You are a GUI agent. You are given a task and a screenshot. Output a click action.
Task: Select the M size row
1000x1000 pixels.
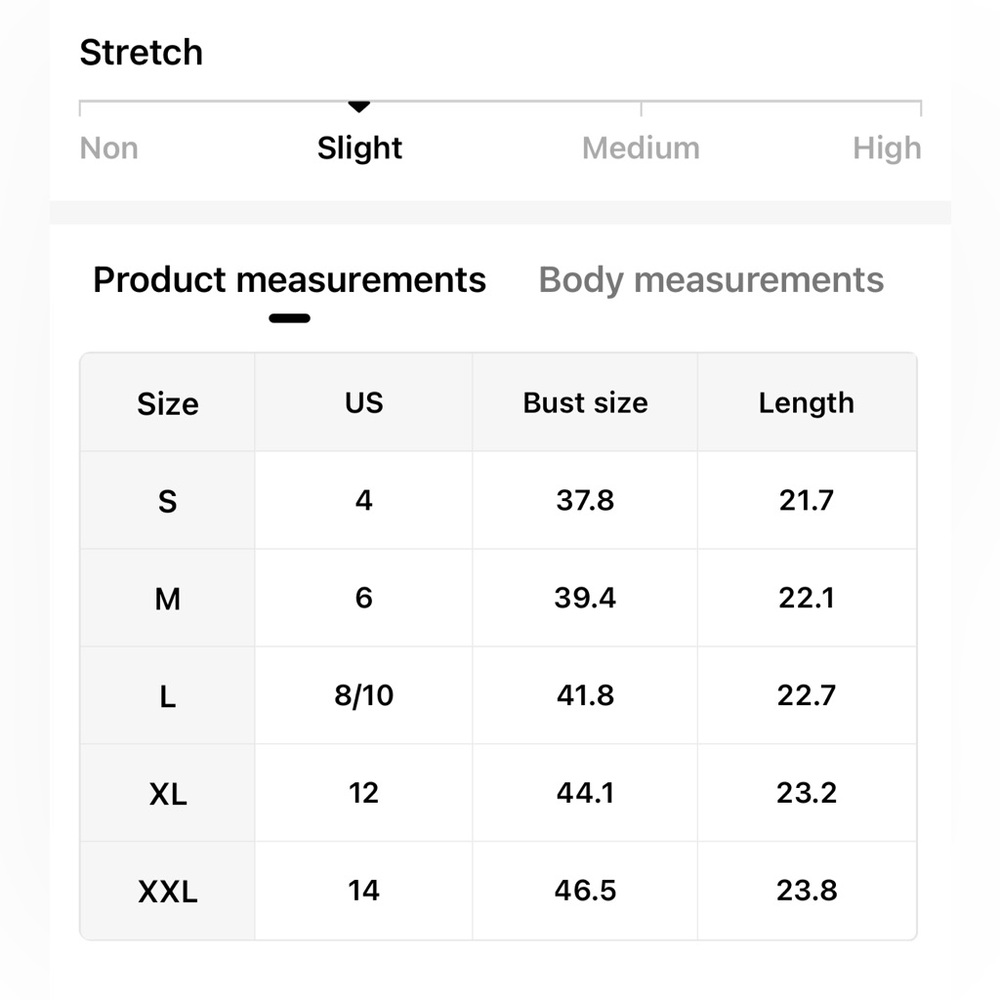(x=499, y=598)
